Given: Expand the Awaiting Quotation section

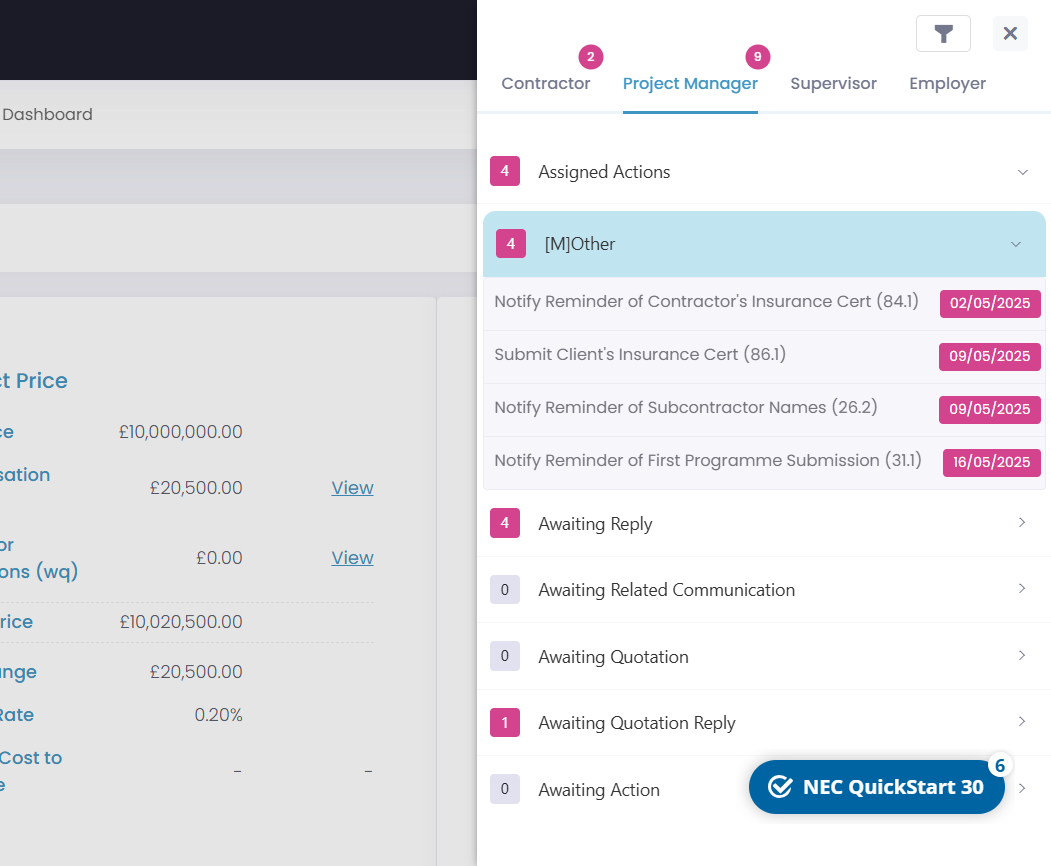Looking at the screenshot, I should [1021, 656].
